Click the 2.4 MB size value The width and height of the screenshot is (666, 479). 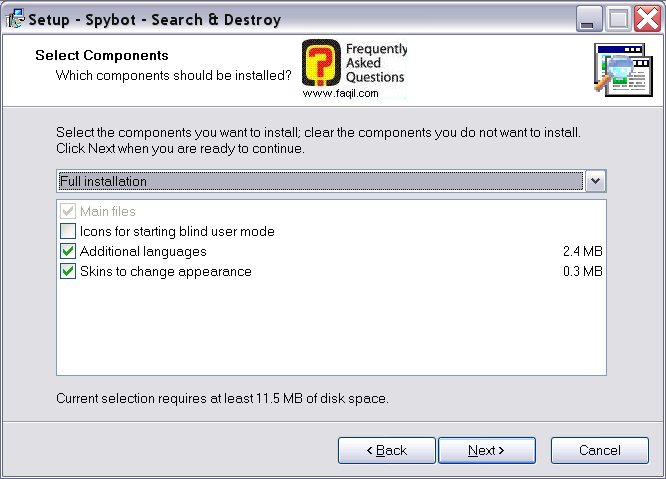(582, 251)
